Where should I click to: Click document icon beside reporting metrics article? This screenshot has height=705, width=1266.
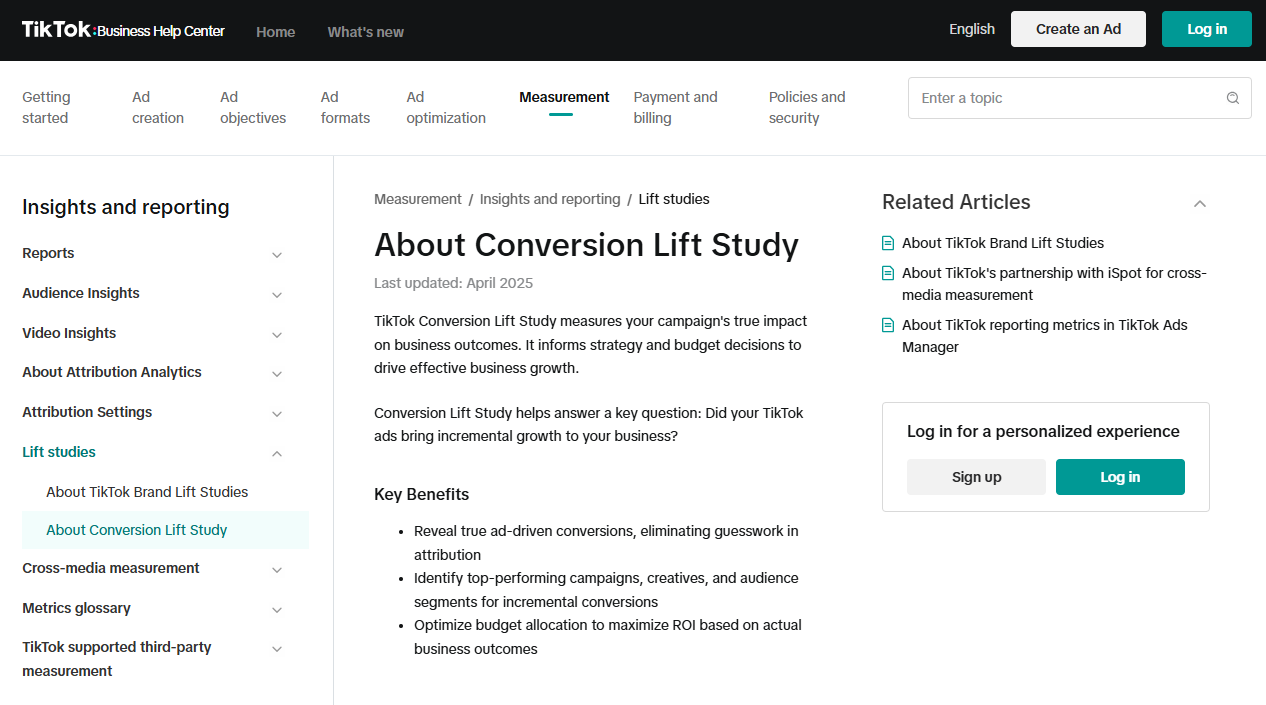tap(888, 325)
